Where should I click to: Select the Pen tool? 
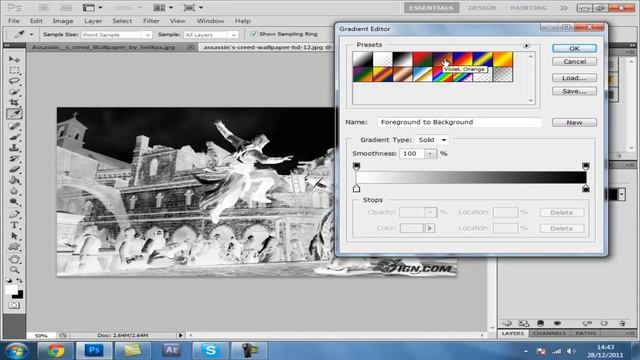pyautogui.click(x=14, y=214)
